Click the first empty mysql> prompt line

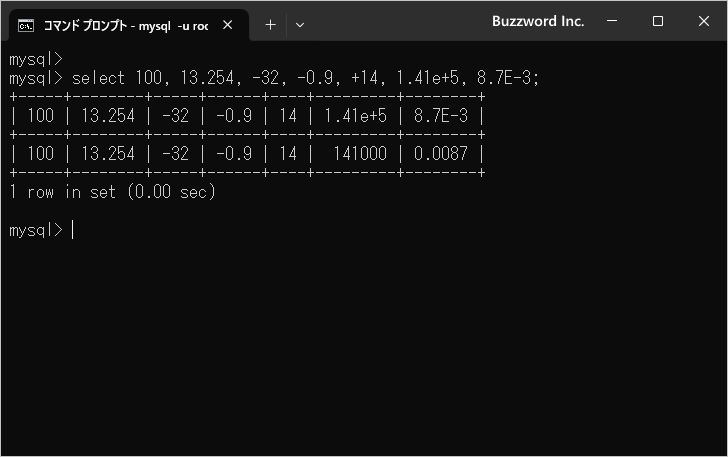[36, 59]
